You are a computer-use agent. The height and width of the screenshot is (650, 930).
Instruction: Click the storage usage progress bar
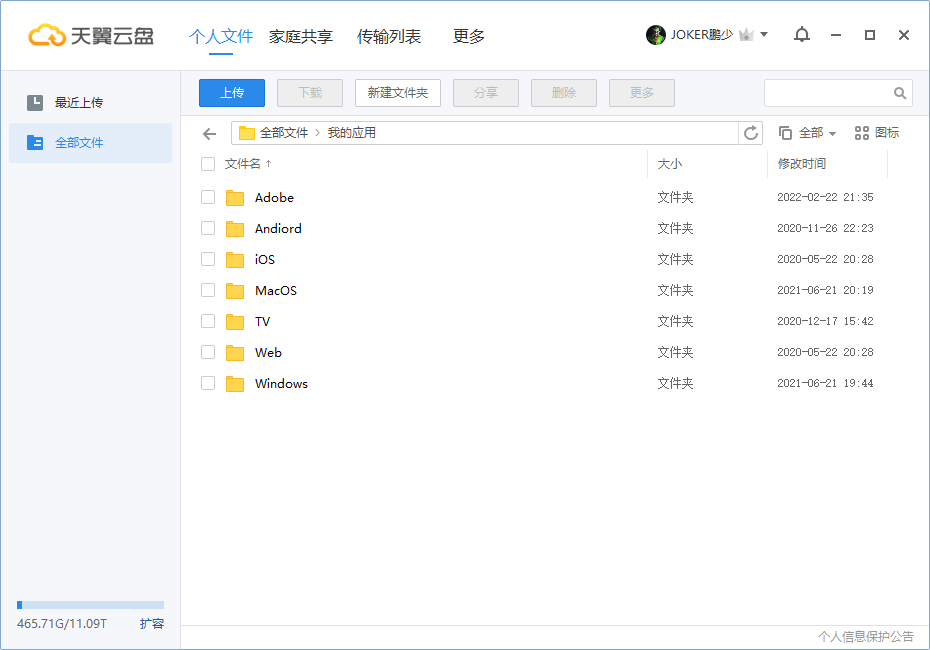(90, 605)
